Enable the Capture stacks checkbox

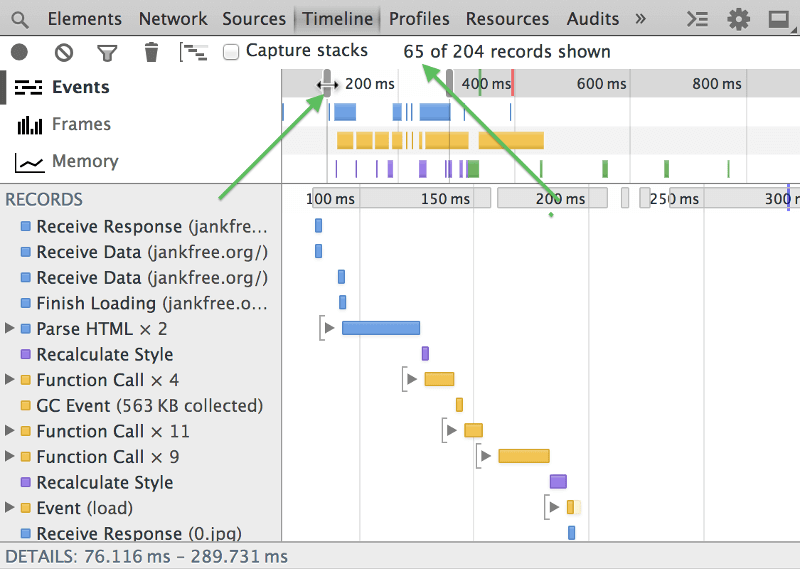click(x=231, y=52)
